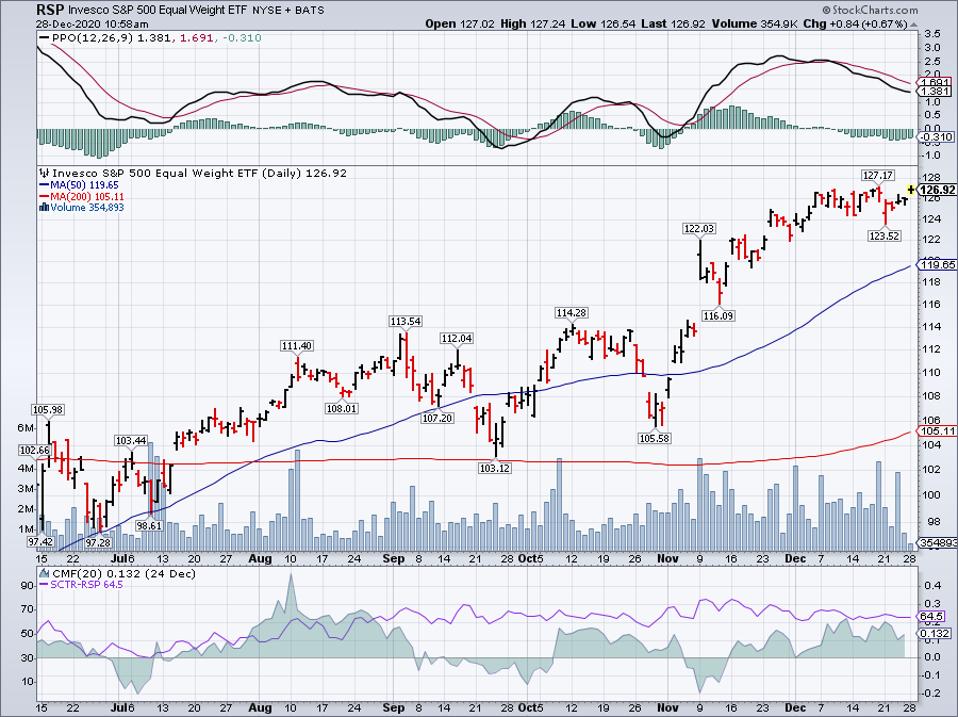The image size is (958, 717).
Task: Click the 98.61 price label
Action: tap(149, 525)
